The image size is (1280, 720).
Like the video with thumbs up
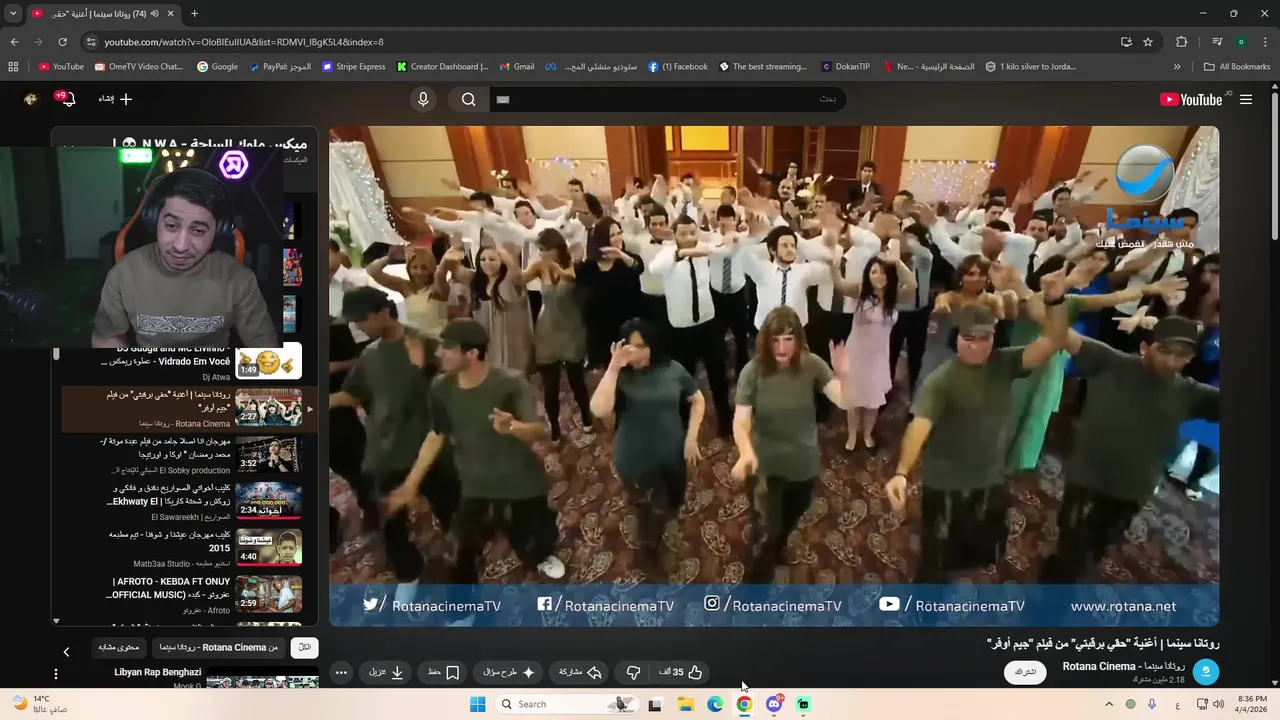pos(680,672)
